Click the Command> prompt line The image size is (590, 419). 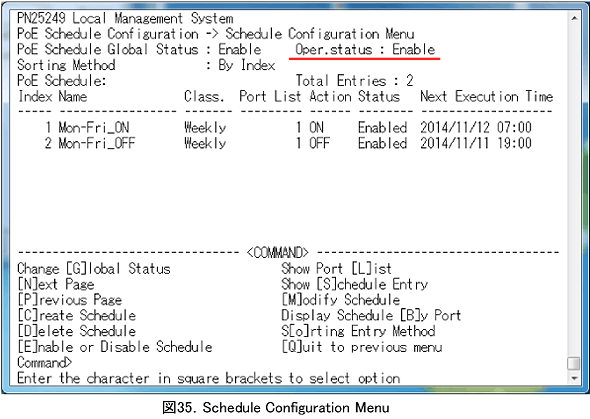pos(44,363)
